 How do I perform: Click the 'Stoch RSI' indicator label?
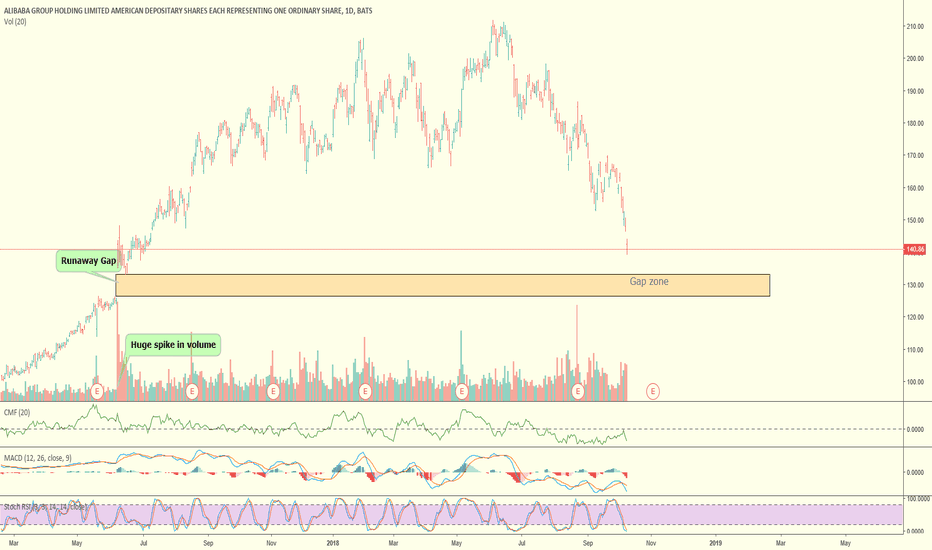coord(45,507)
